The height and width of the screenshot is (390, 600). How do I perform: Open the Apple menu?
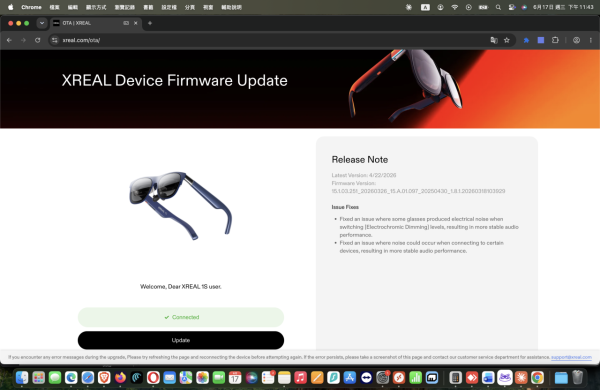(x=11, y=7)
